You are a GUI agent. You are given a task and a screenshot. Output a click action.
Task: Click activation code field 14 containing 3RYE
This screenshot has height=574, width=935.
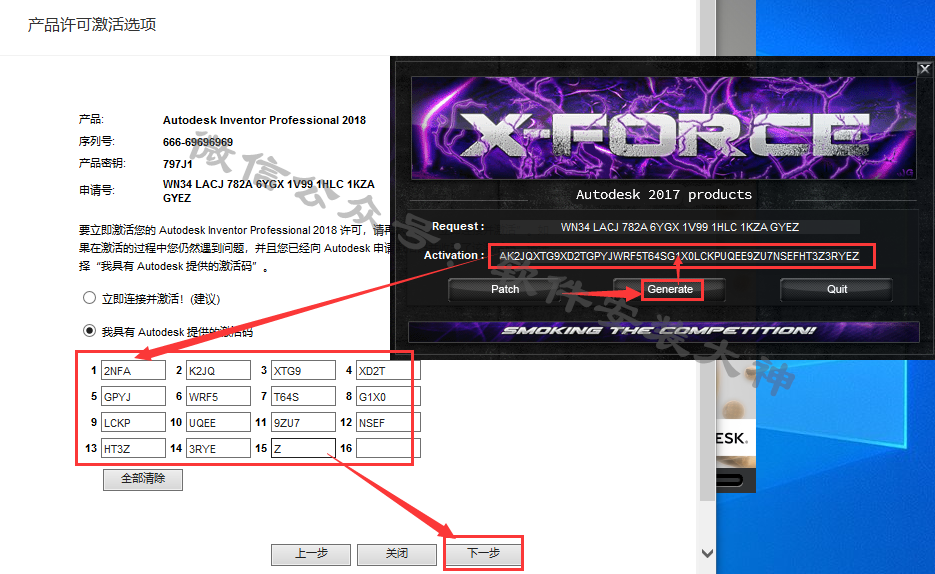point(218,448)
